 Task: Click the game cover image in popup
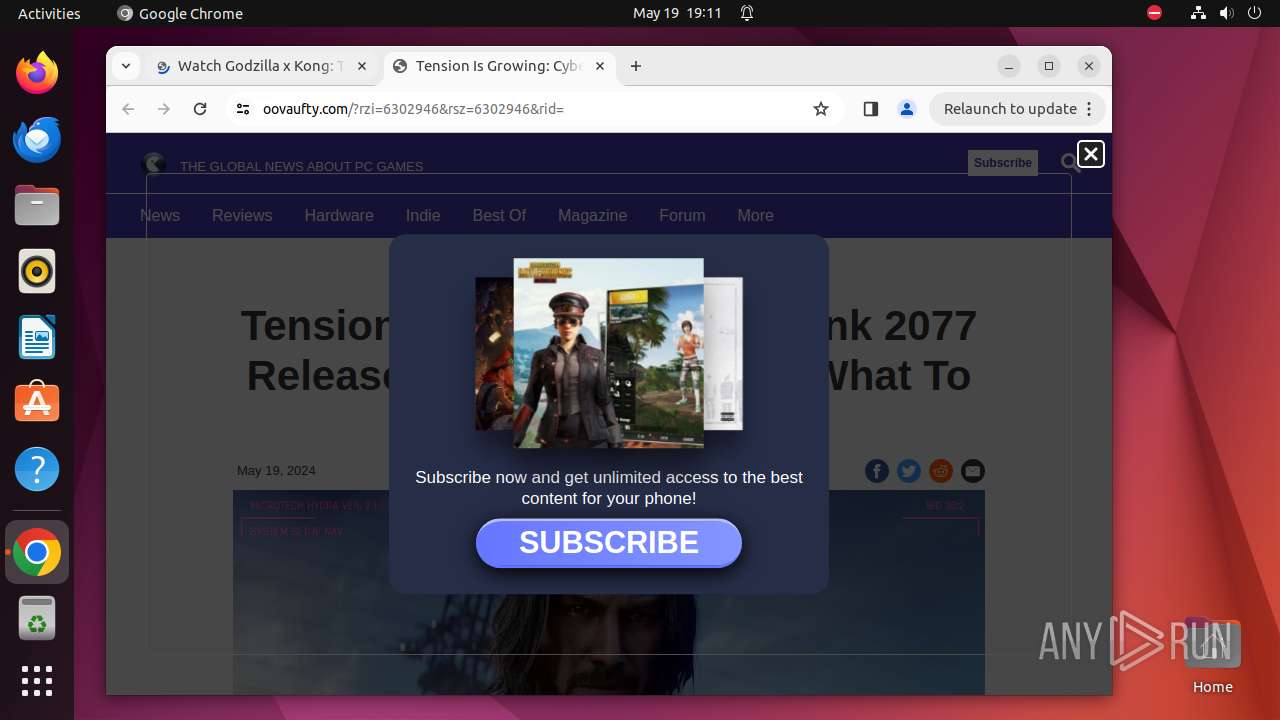coord(609,353)
